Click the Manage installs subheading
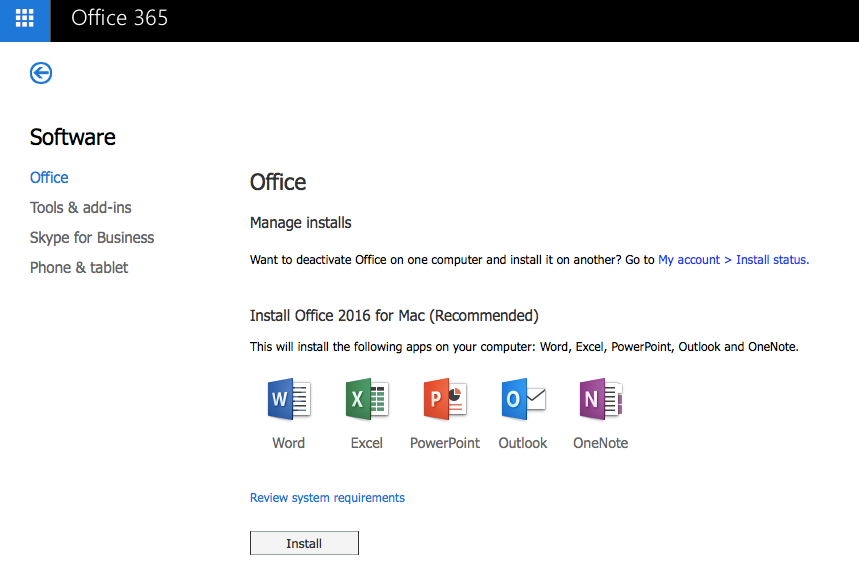Screen dimensions: 859x573 [x=301, y=223]
